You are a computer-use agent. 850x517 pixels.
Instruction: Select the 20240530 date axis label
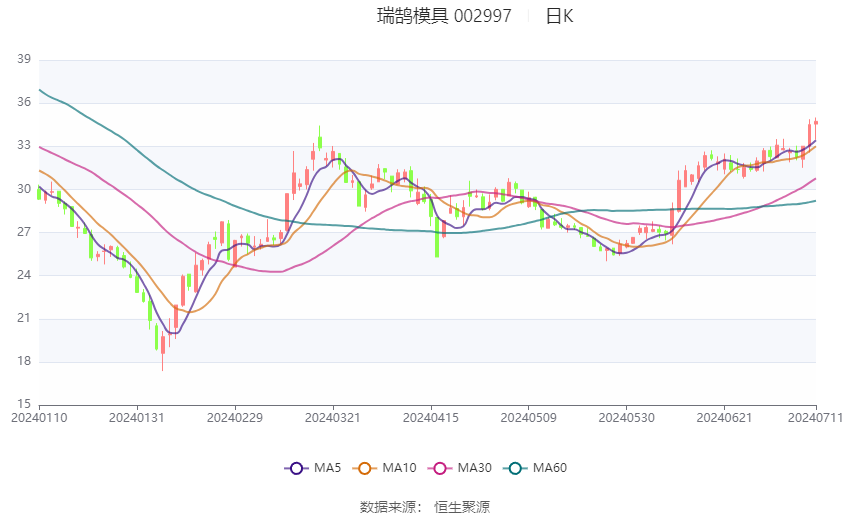point(626,418)
